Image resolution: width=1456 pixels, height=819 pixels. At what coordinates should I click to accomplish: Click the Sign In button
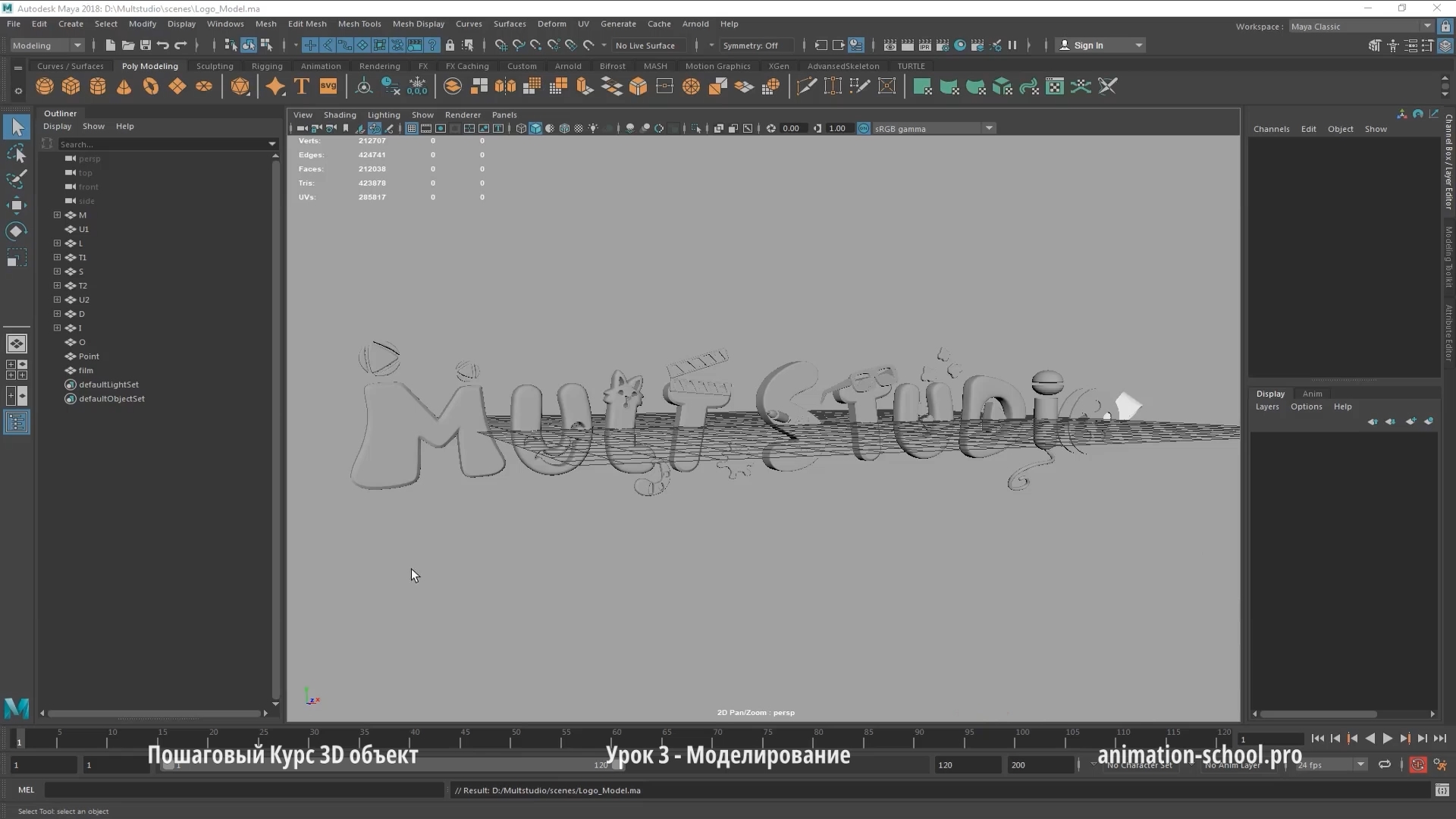click(x=1088, y=45)
